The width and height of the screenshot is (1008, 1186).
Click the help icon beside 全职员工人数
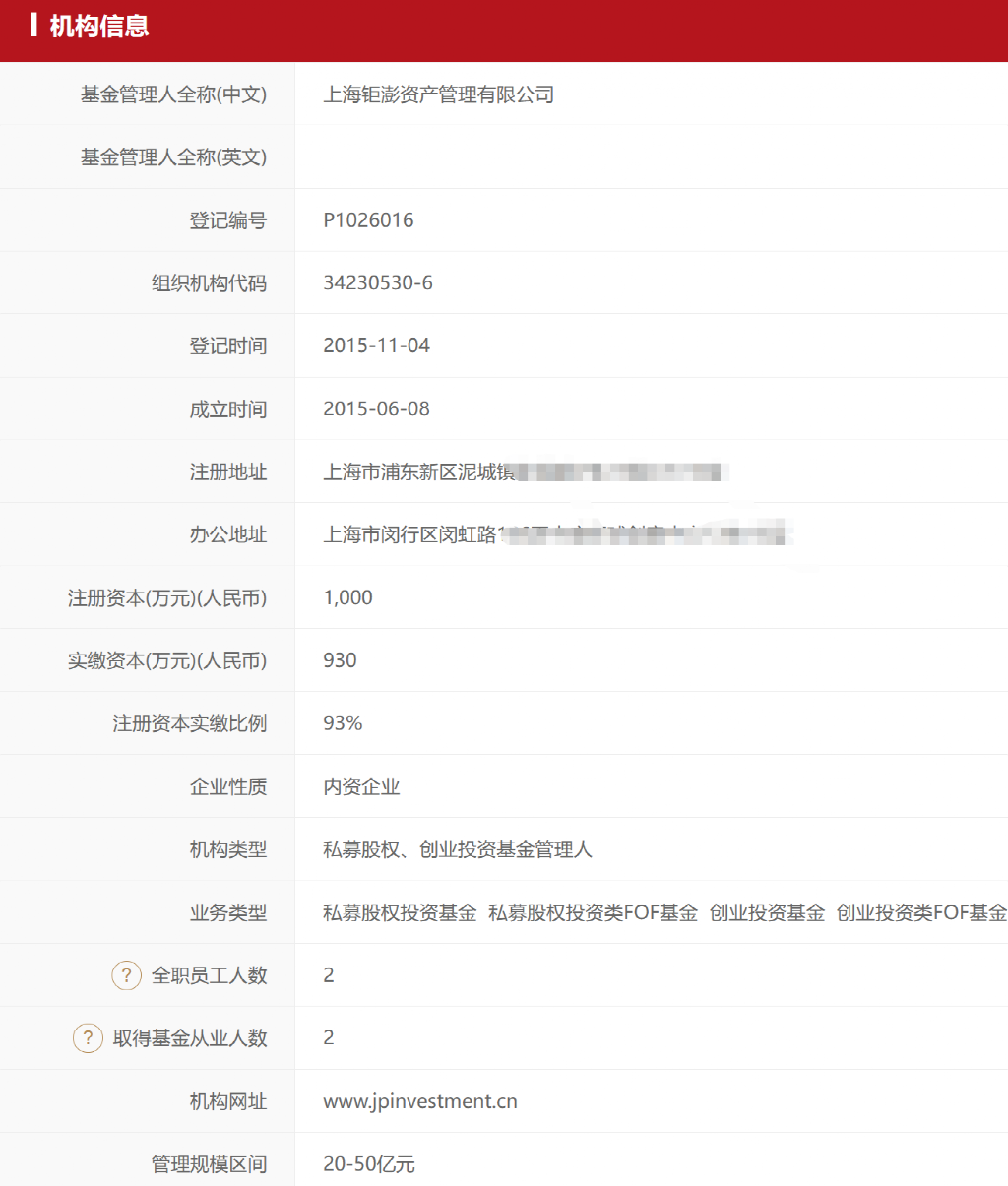click(x=126, y=975)
